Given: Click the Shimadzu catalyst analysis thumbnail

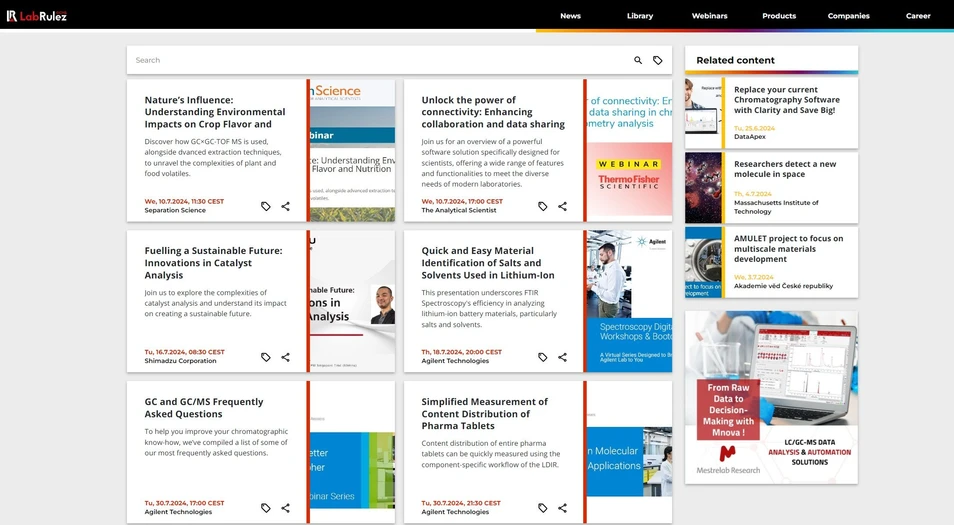Looking at the screenshot, I should (x=352, y=301).
